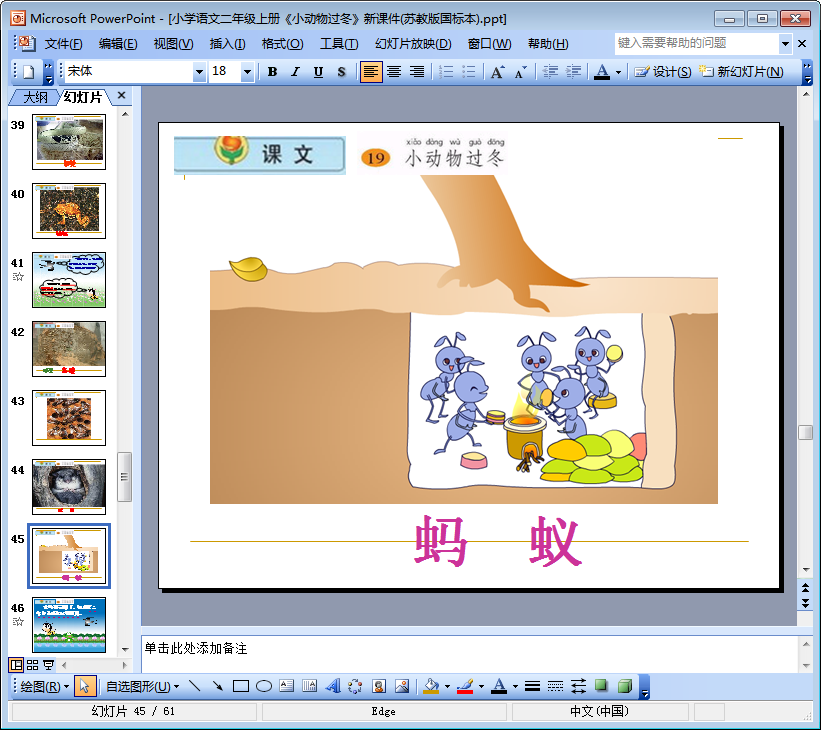821x730 pixels.
Task: Switch to Slide Sorter view icon
Action: (x=32, y=665)
